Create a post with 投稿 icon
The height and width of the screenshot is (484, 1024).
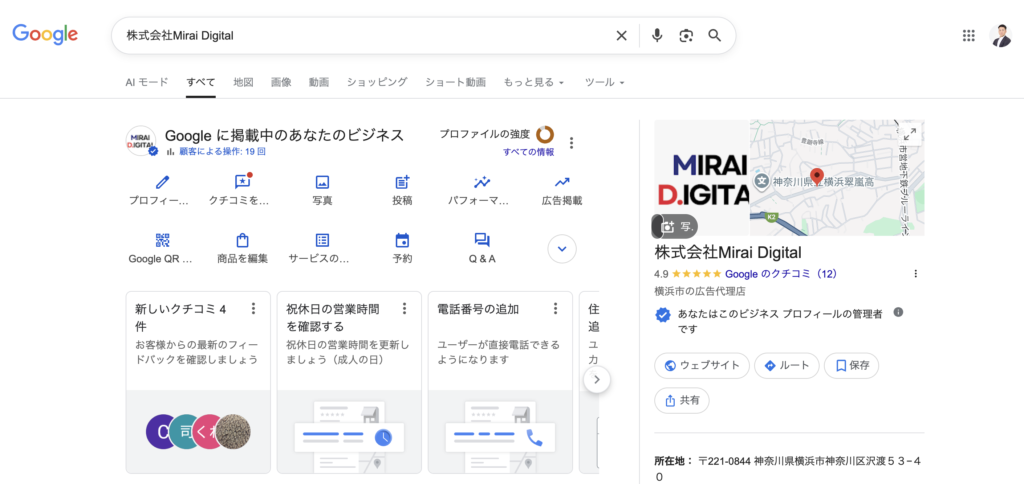pyautogui.click(x=402, y=182)
